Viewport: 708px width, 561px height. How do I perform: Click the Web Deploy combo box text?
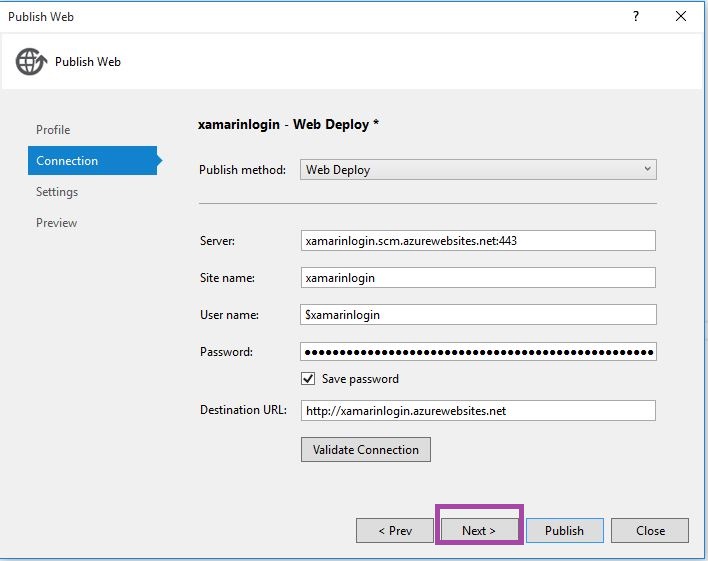(x=338, y=170)
